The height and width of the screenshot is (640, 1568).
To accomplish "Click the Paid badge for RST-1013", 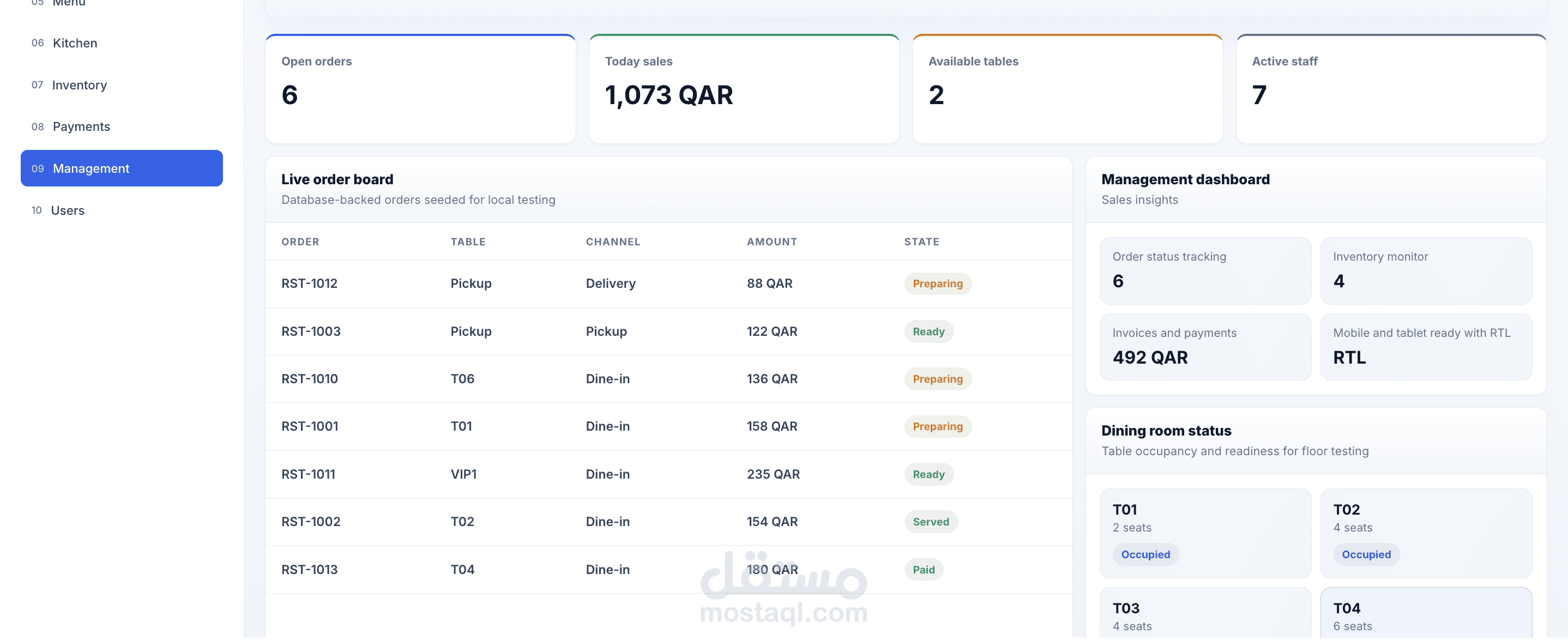I will (924, 571).
